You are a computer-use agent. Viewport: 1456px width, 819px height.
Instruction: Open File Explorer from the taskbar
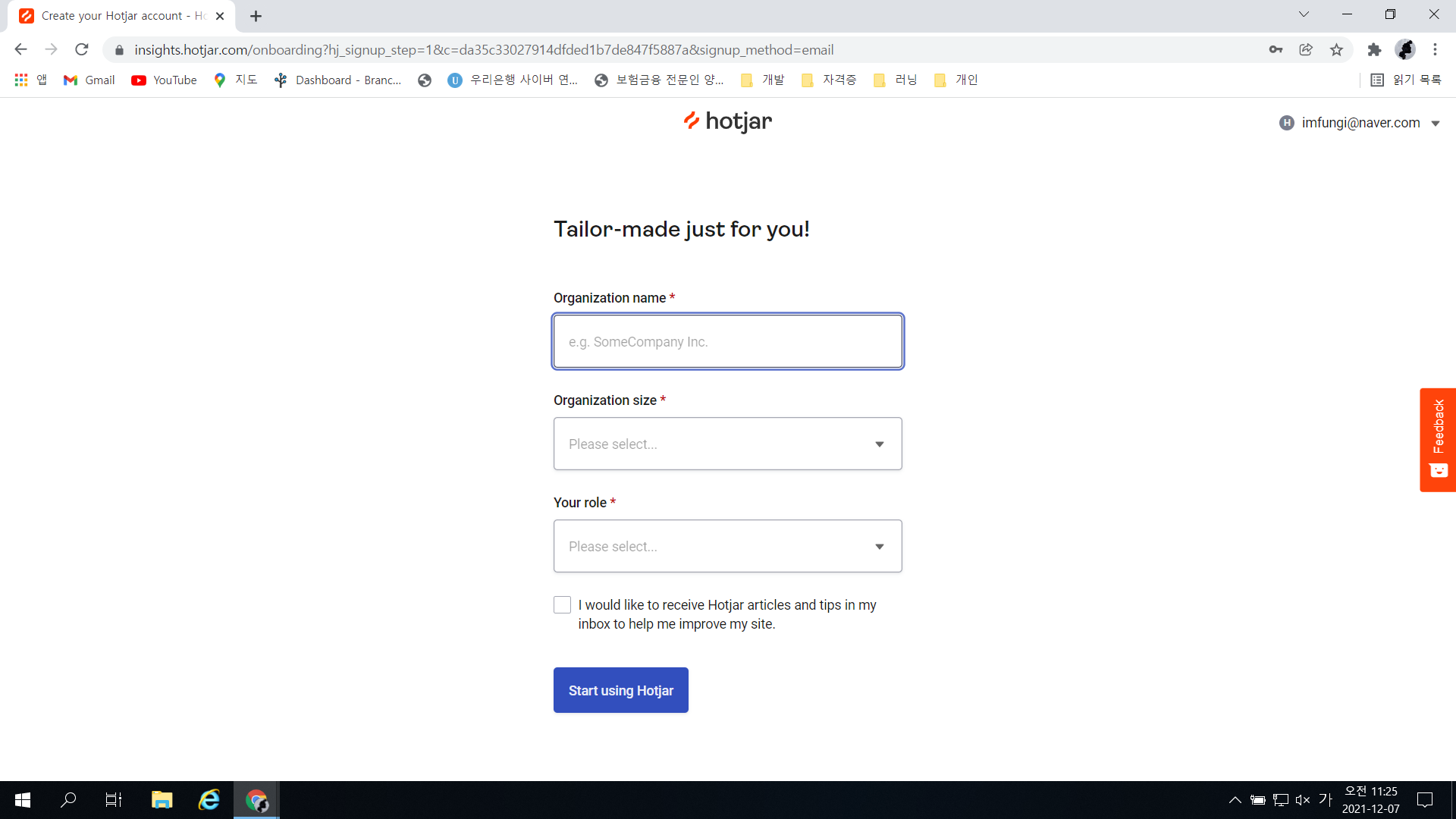162,800
